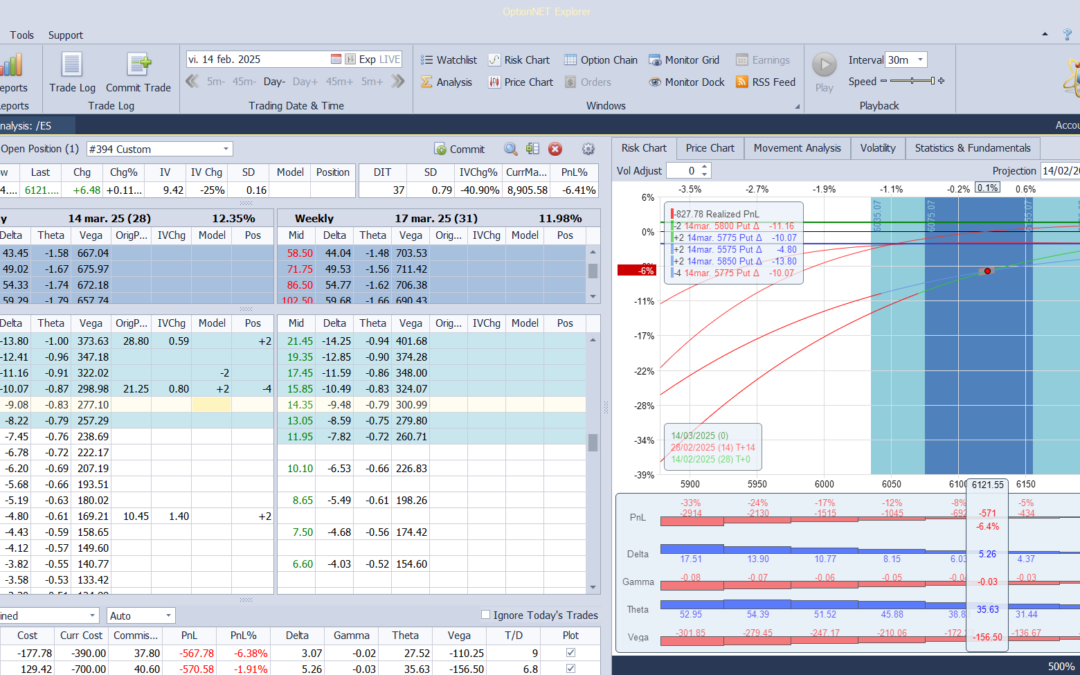Click the red delete position icon

555,149
